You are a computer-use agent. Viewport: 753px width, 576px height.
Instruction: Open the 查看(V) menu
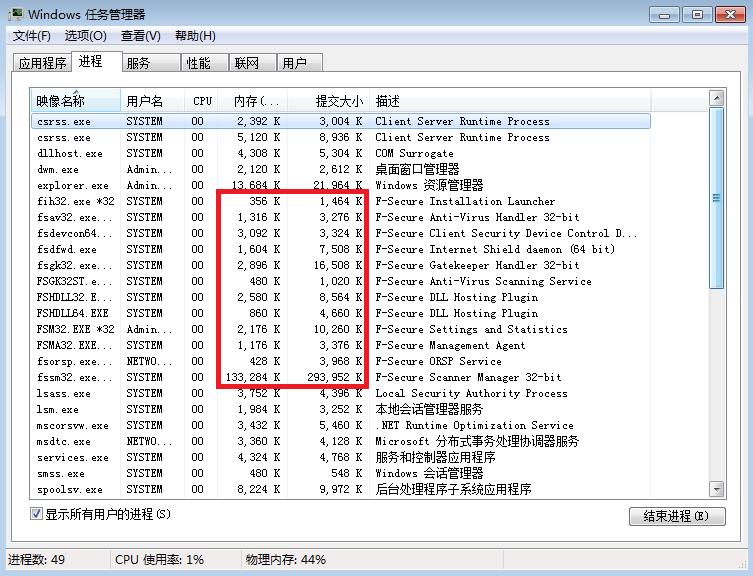click(x=140, y=36)
